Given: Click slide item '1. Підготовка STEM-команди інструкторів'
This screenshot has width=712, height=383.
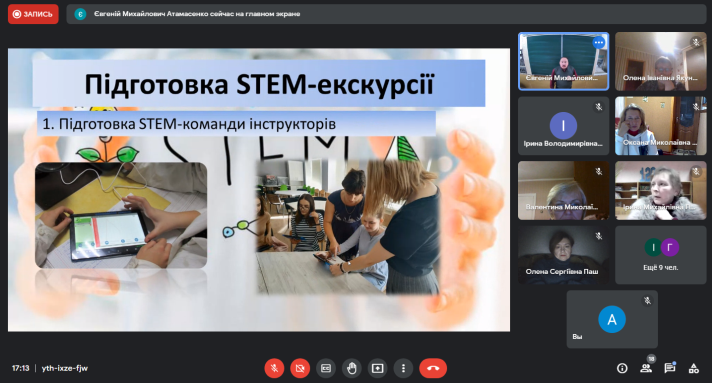Looking at the screenshot, I should (x=189, y=124).
